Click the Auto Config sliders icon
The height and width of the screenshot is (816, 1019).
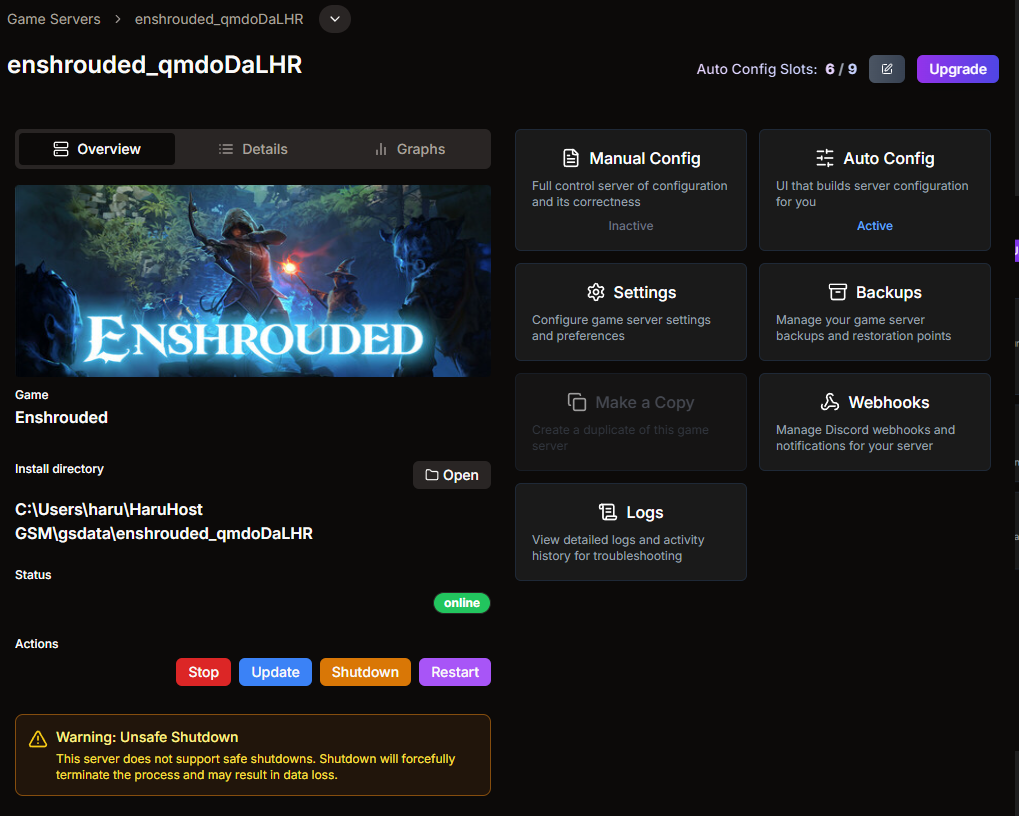tap(825, 159)
